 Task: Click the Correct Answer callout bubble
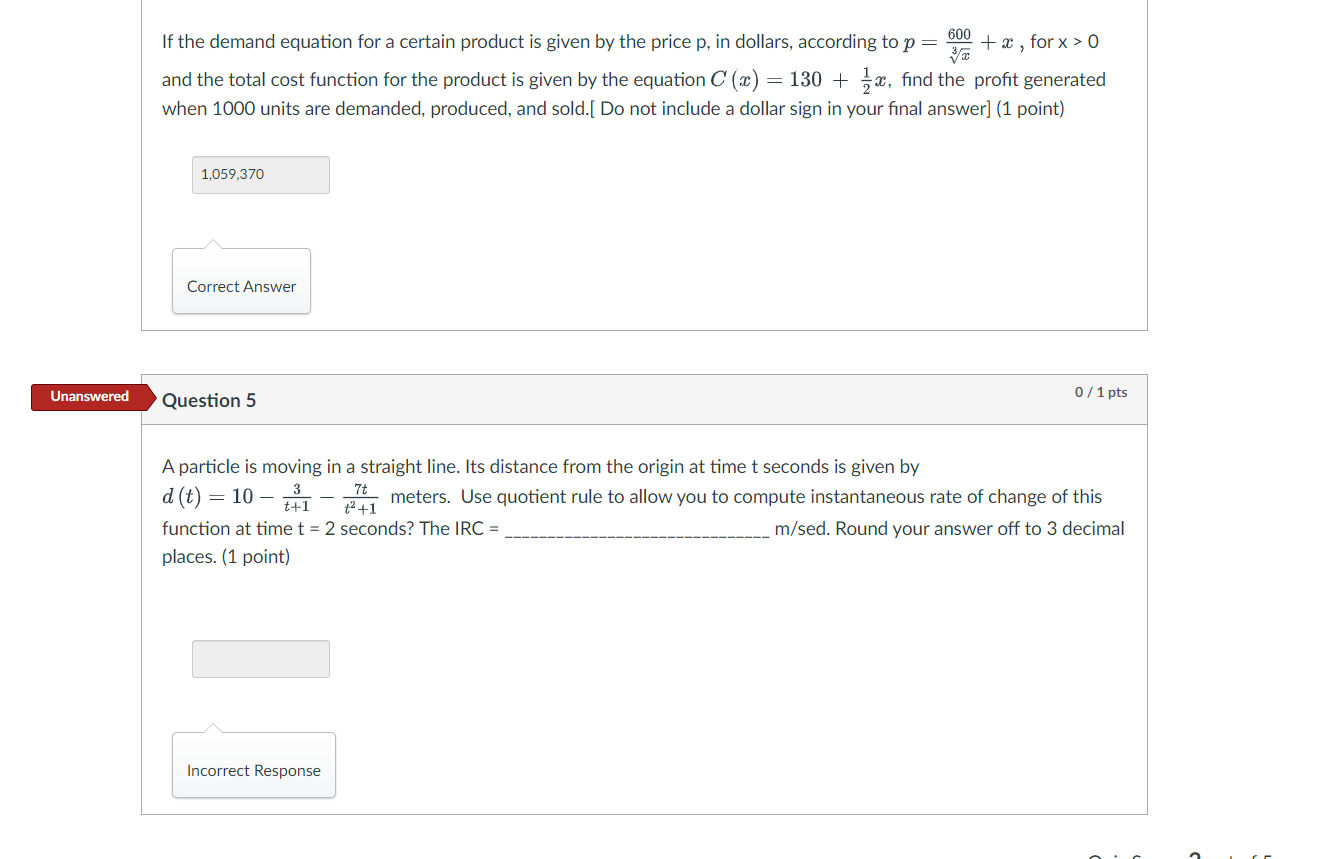(241, 286)
